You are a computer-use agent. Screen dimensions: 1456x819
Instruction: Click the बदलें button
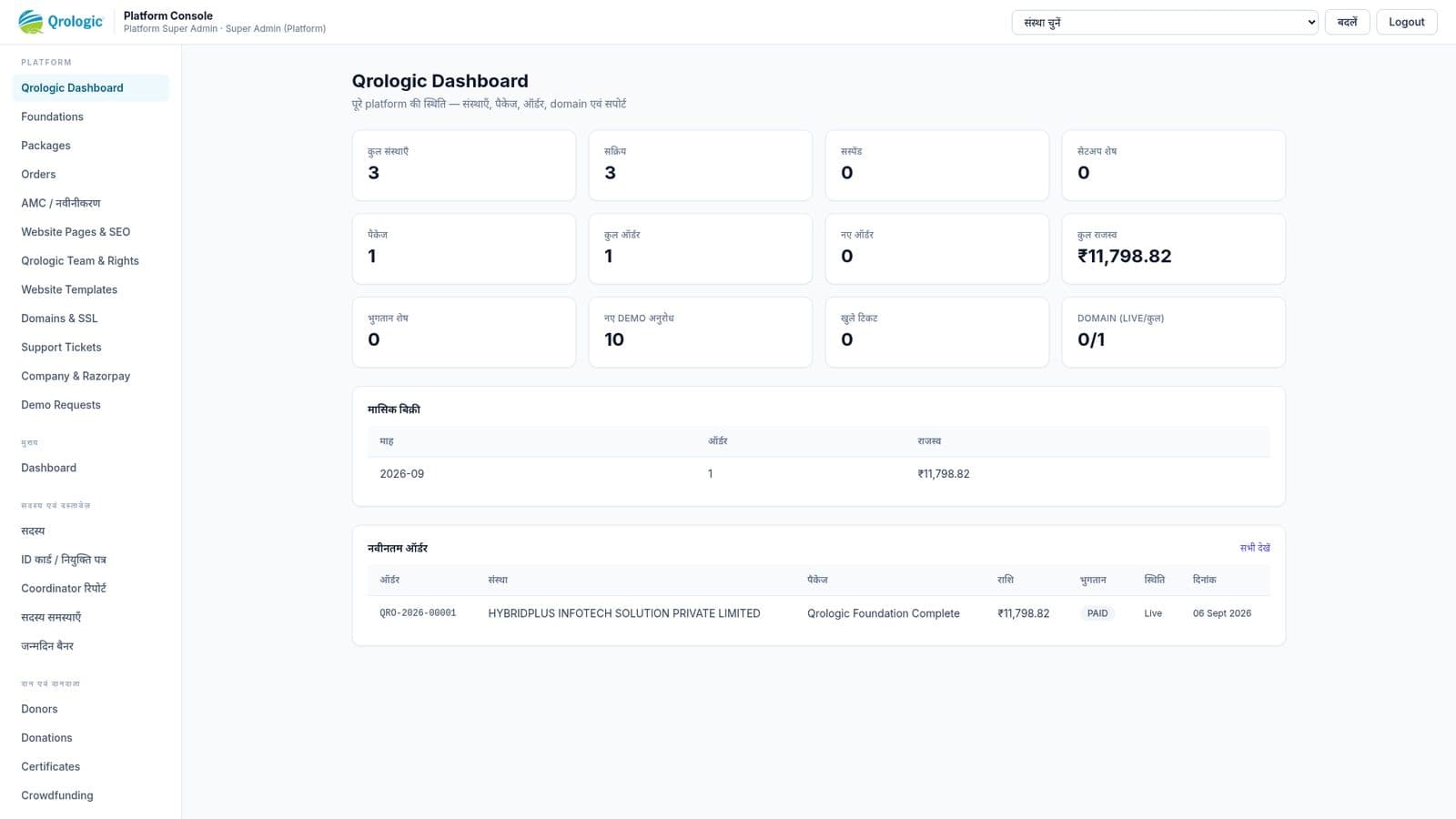click(x=1347, y=22)
